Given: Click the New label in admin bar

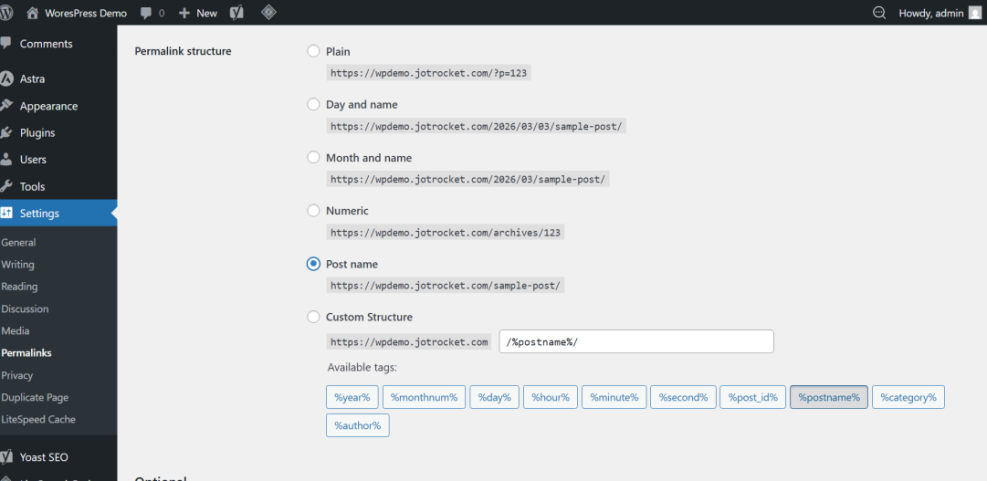Looking at the screenshot, I should (x=206, y=13).
